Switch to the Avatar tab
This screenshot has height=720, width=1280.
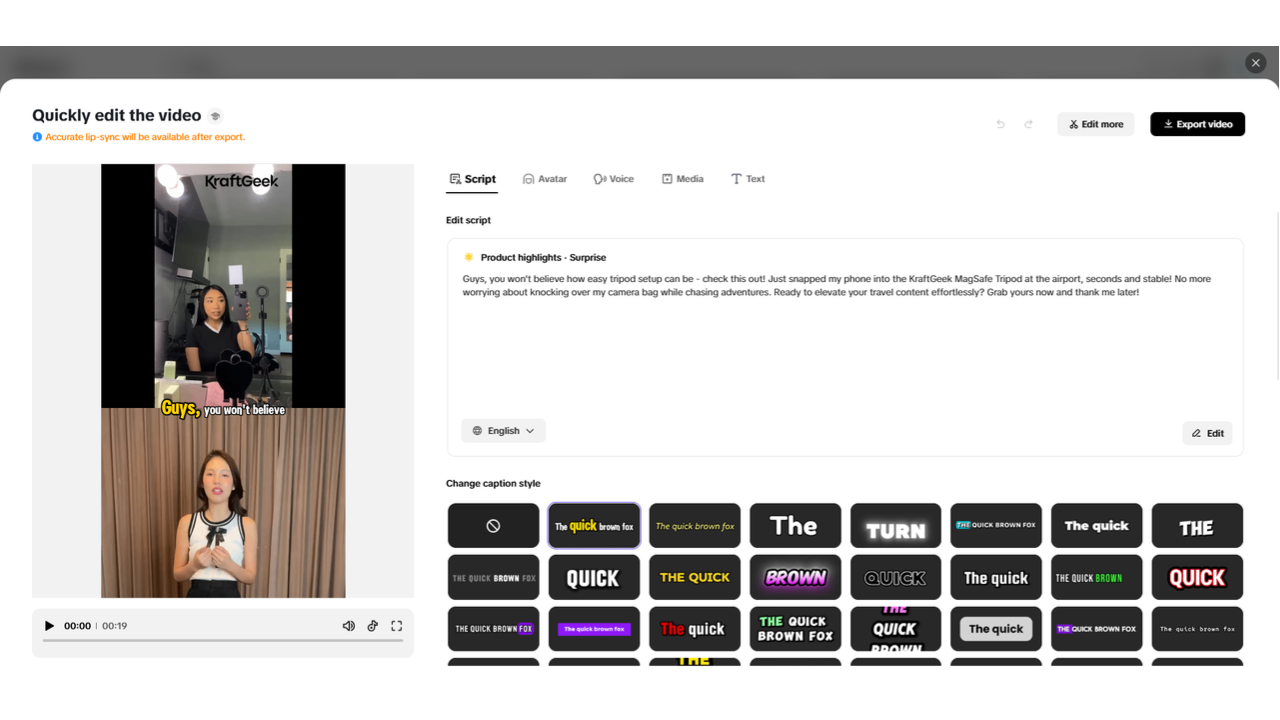click(x=545, y=178)
